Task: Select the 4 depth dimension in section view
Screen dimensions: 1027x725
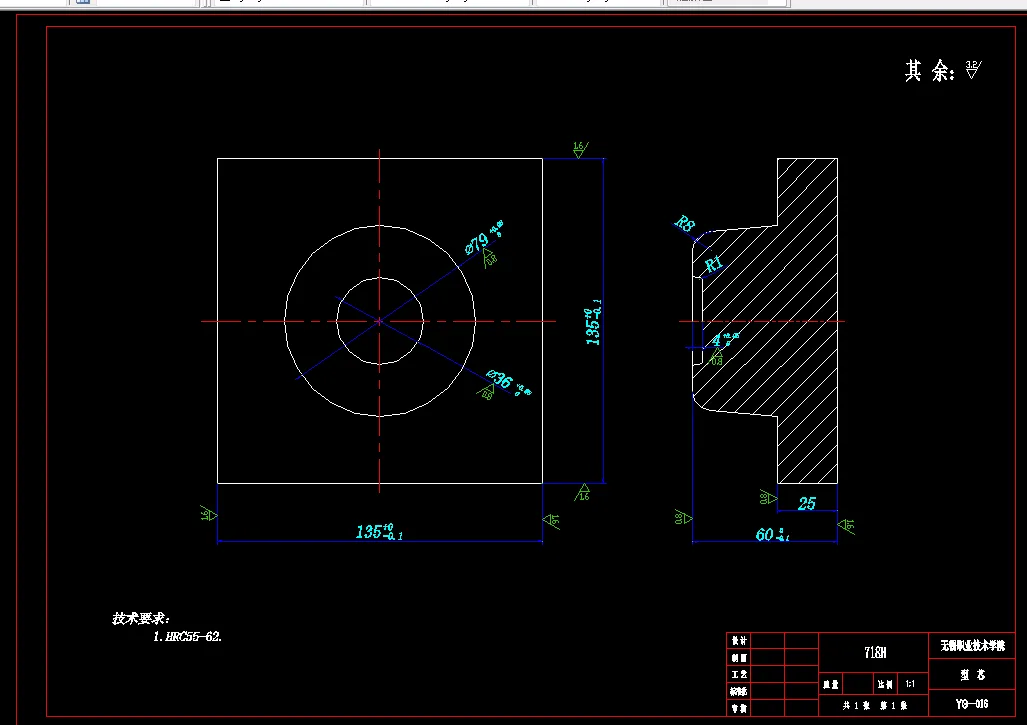Action: tap(725, 339)
